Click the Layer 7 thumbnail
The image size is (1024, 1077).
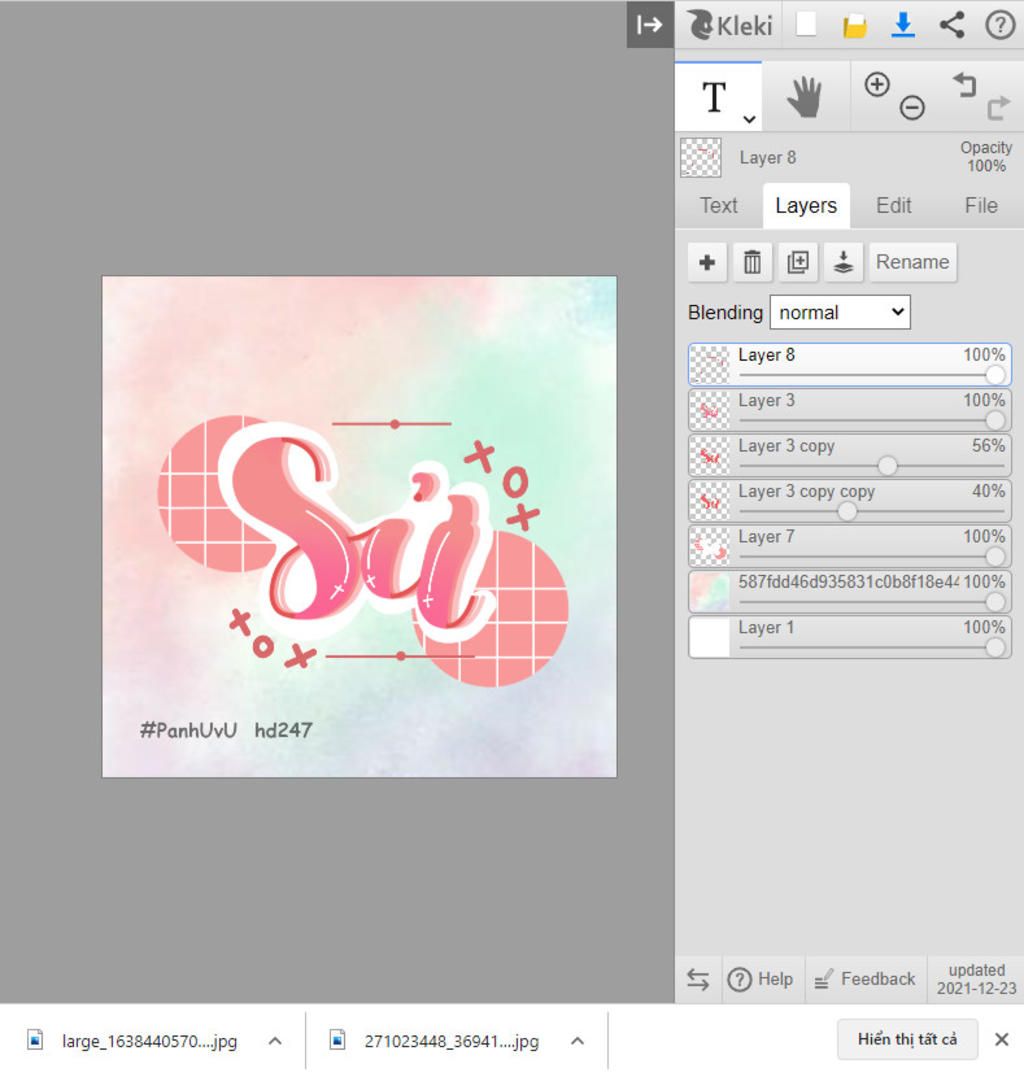click(709, 546)
